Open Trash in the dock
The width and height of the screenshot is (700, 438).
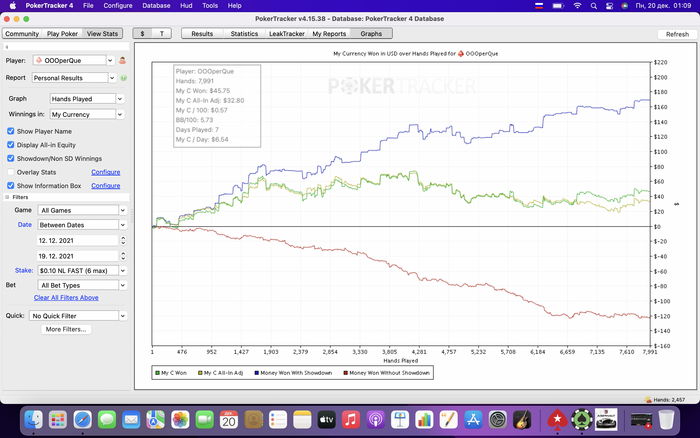pos(666,420)
